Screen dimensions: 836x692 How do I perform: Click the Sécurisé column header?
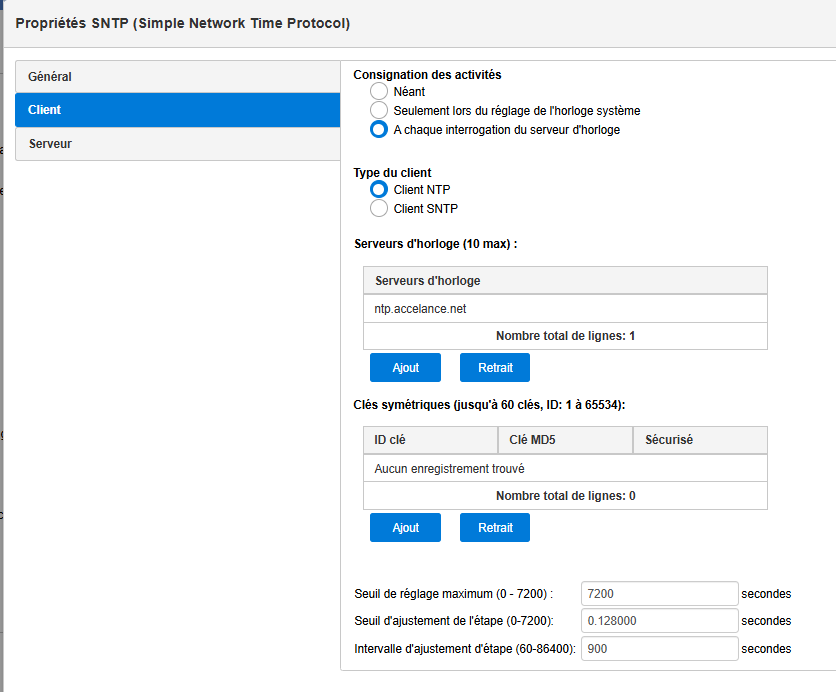point(700,440)
